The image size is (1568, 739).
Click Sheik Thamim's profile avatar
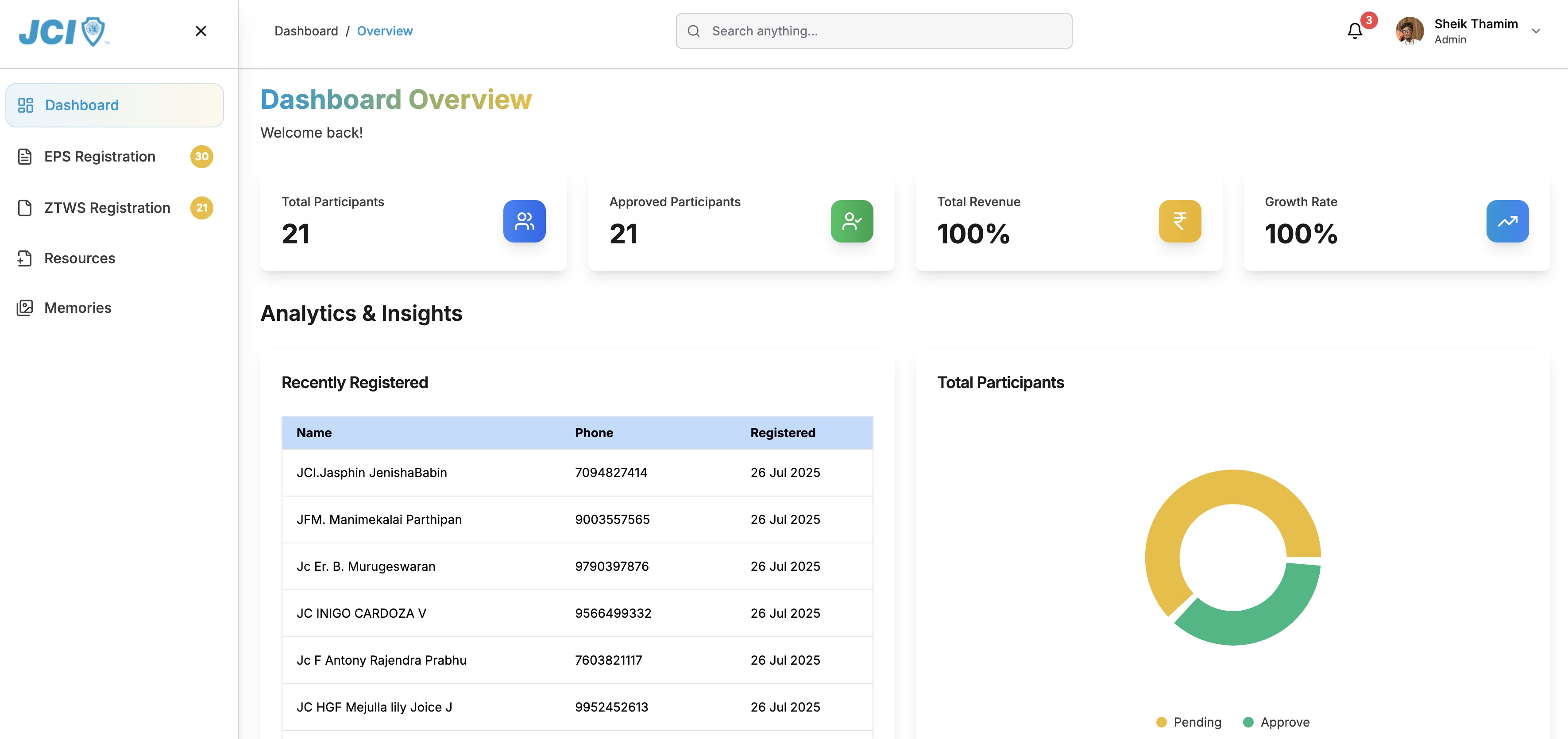[1409, 31]
